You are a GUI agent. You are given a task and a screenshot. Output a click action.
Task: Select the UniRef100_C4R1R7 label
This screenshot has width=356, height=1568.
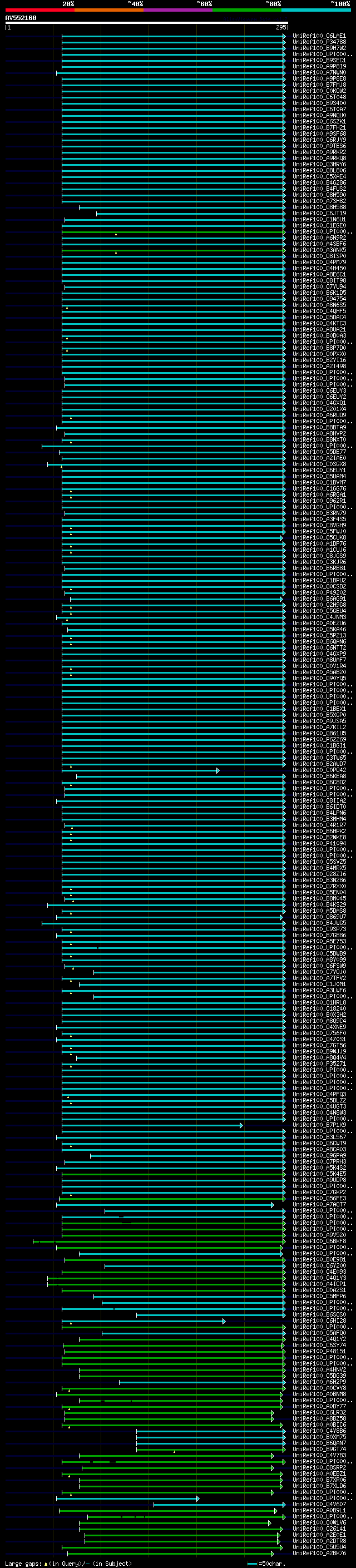pos(319,825)
